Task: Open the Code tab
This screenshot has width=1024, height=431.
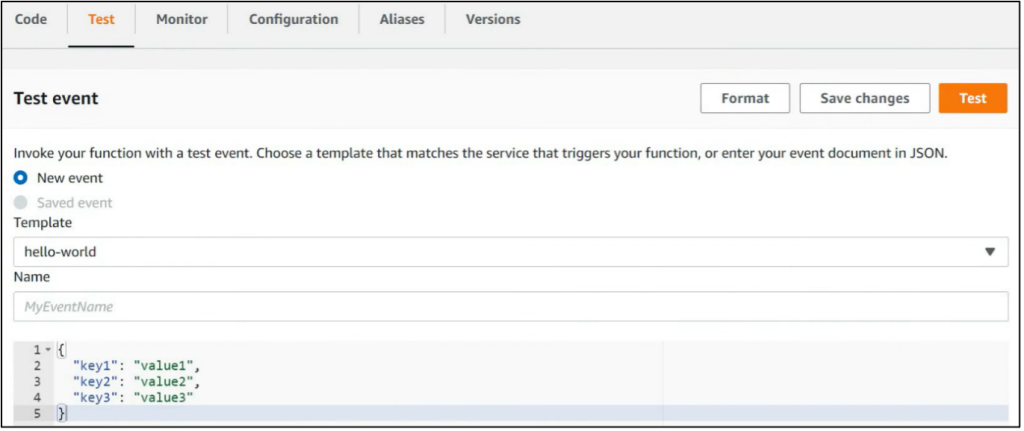Action: [x=31, y=19]
